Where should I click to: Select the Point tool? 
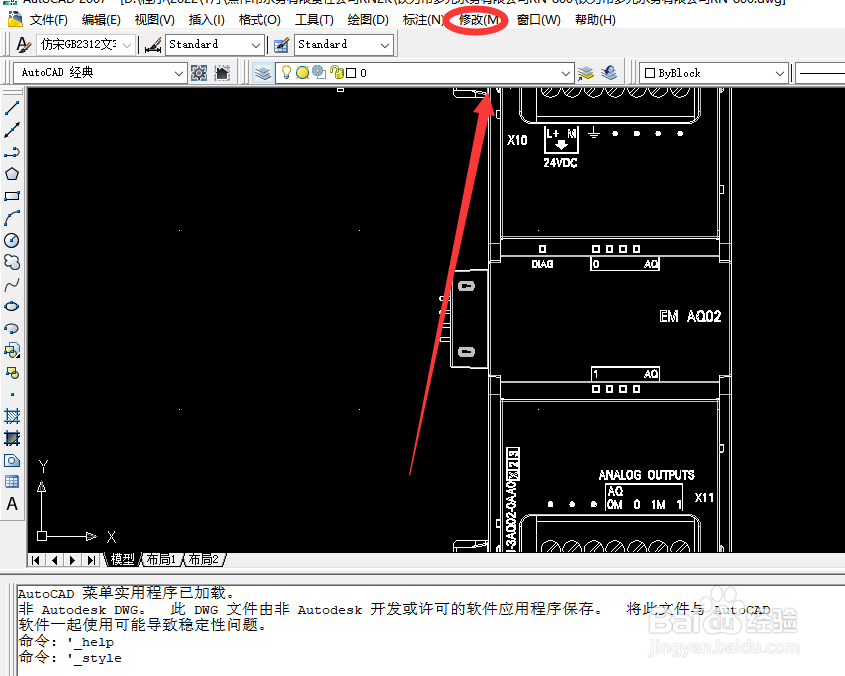click(x=12, y=395)
